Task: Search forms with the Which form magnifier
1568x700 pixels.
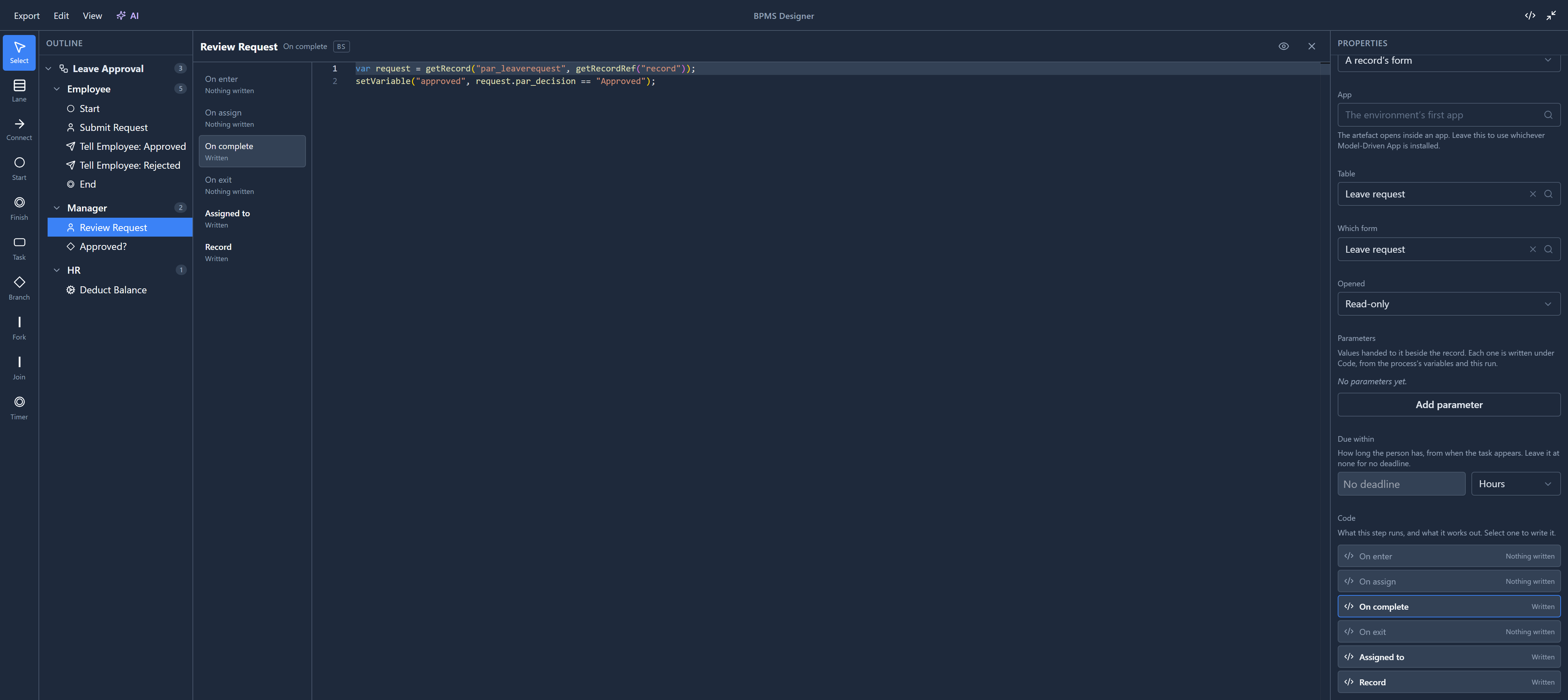Action: click(1548, 249)
